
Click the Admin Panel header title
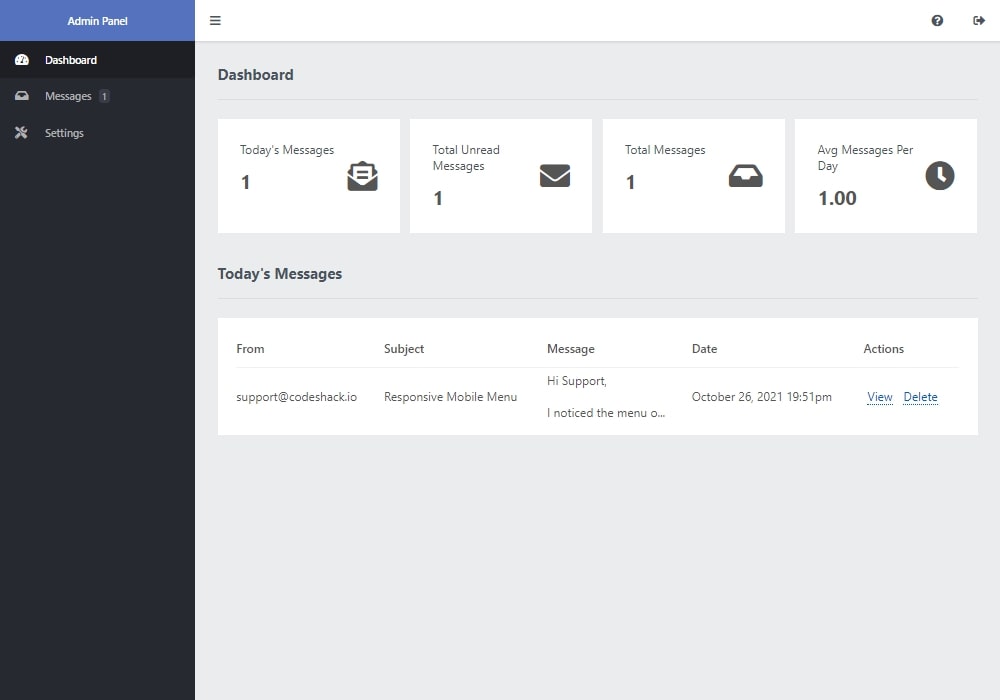(98, 21)
